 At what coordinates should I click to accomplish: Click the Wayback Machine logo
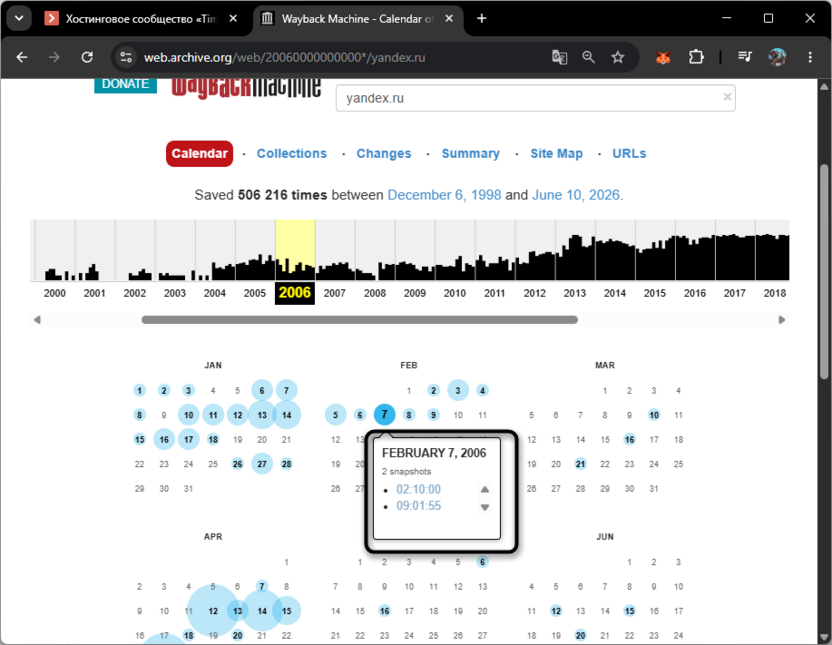(246, 88)
